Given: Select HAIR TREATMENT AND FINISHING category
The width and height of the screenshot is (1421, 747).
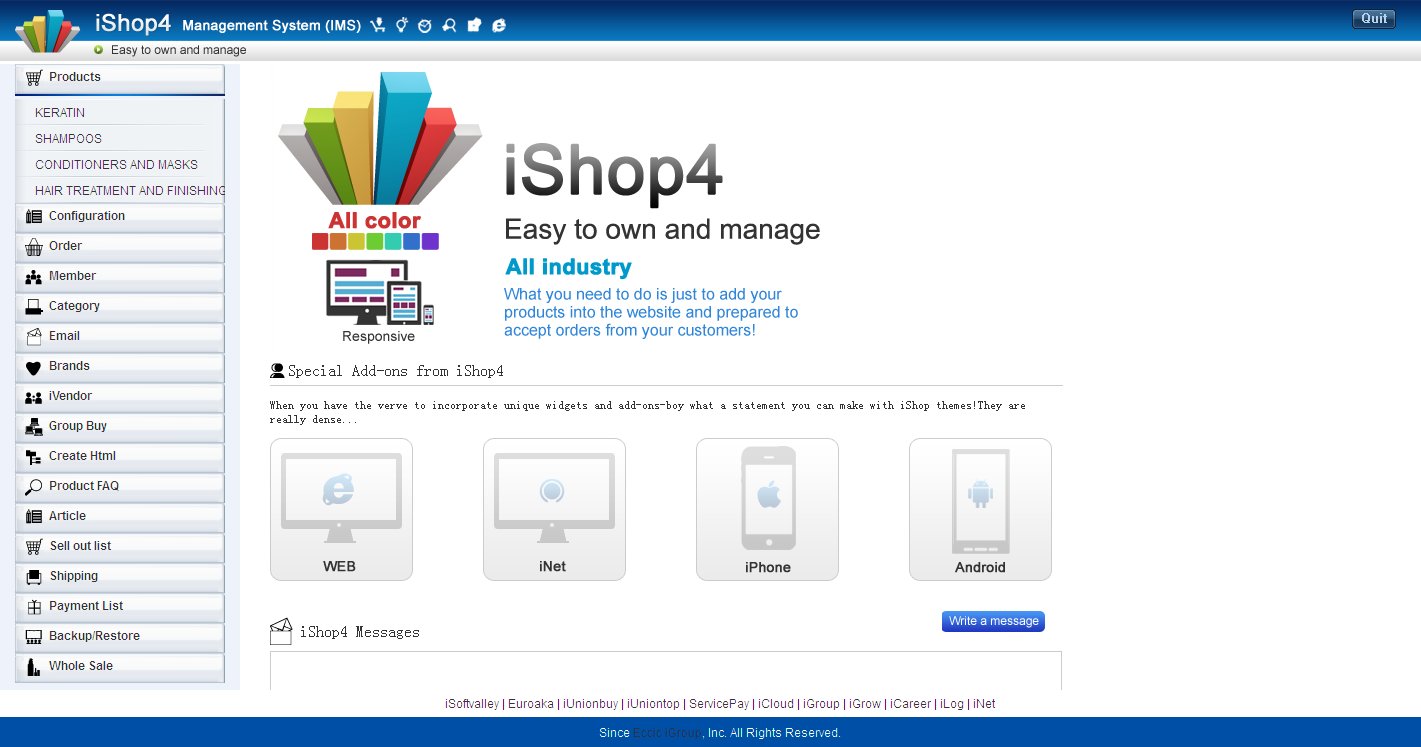Looking at the screenshot, I should [x=130, y=191].
